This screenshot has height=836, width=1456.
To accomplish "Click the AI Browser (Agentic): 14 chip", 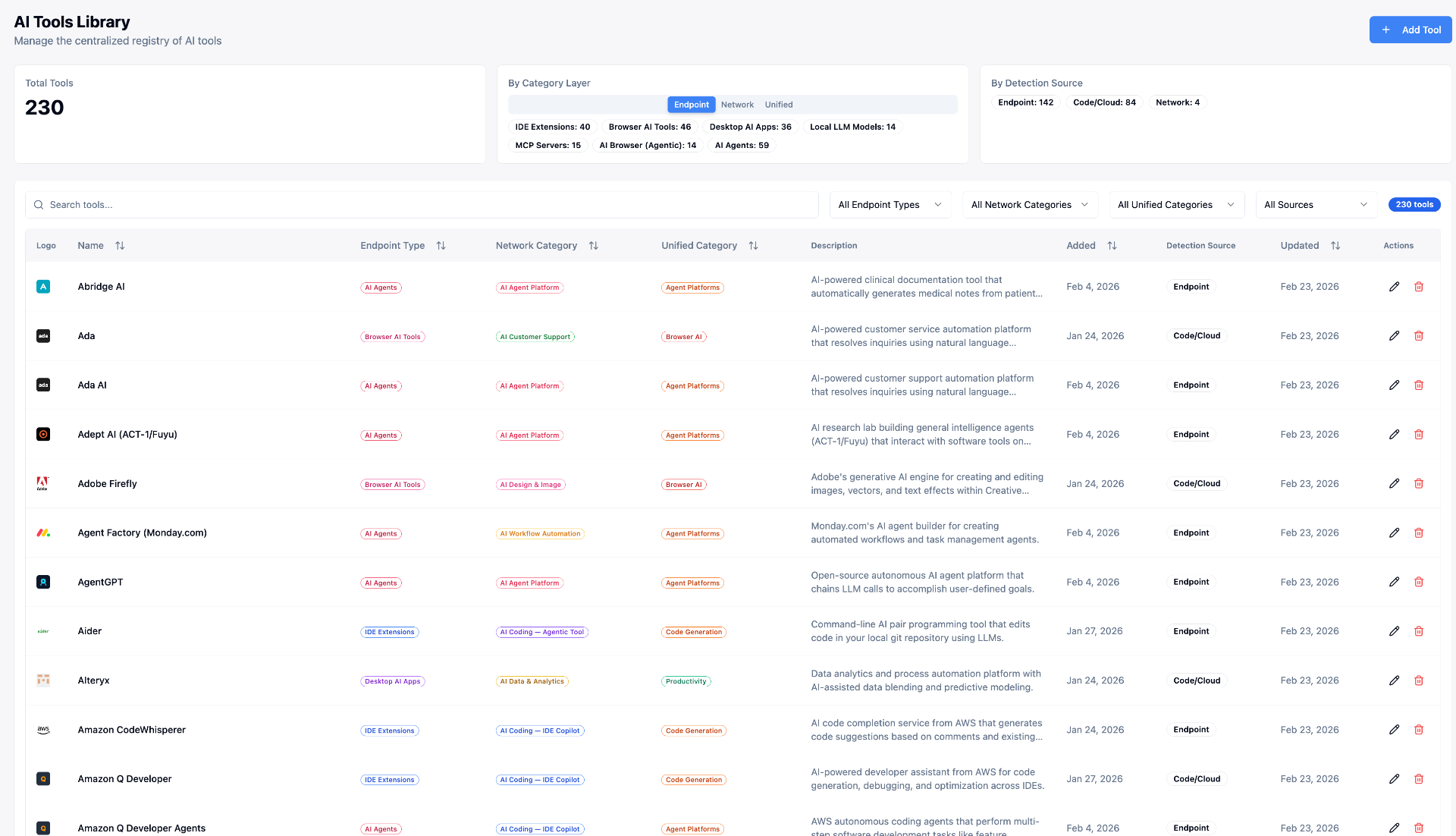I will (x=648, y=146).
